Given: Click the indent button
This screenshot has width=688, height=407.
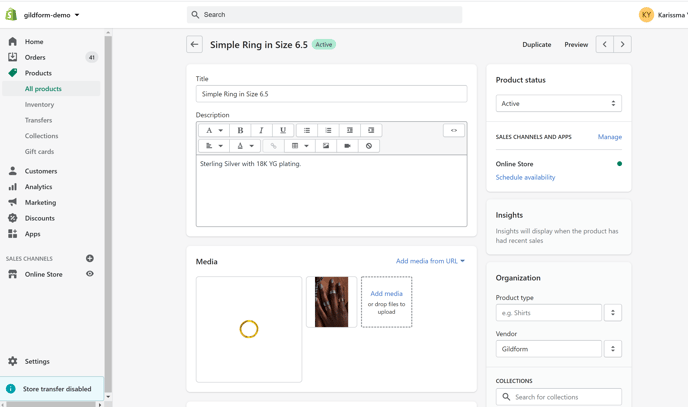Looking at the screenshot, I should pos(371,130).
